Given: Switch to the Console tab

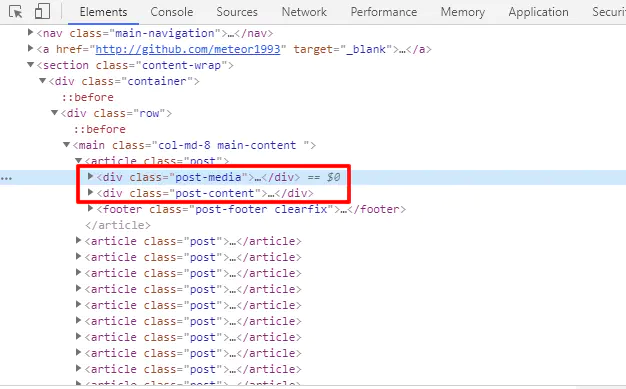Looking at the screenshot, I should click(172, 12).
